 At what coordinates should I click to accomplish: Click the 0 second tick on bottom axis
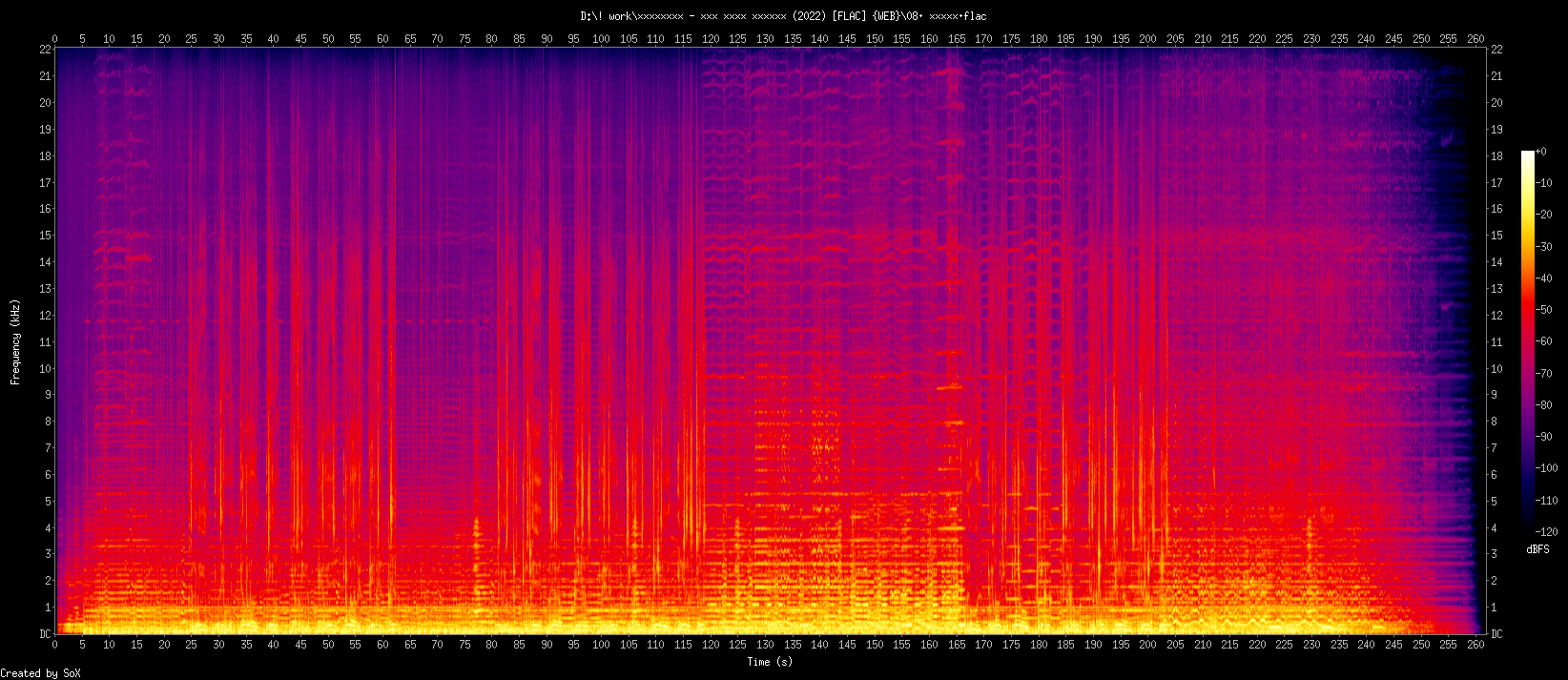click(55, 645)
